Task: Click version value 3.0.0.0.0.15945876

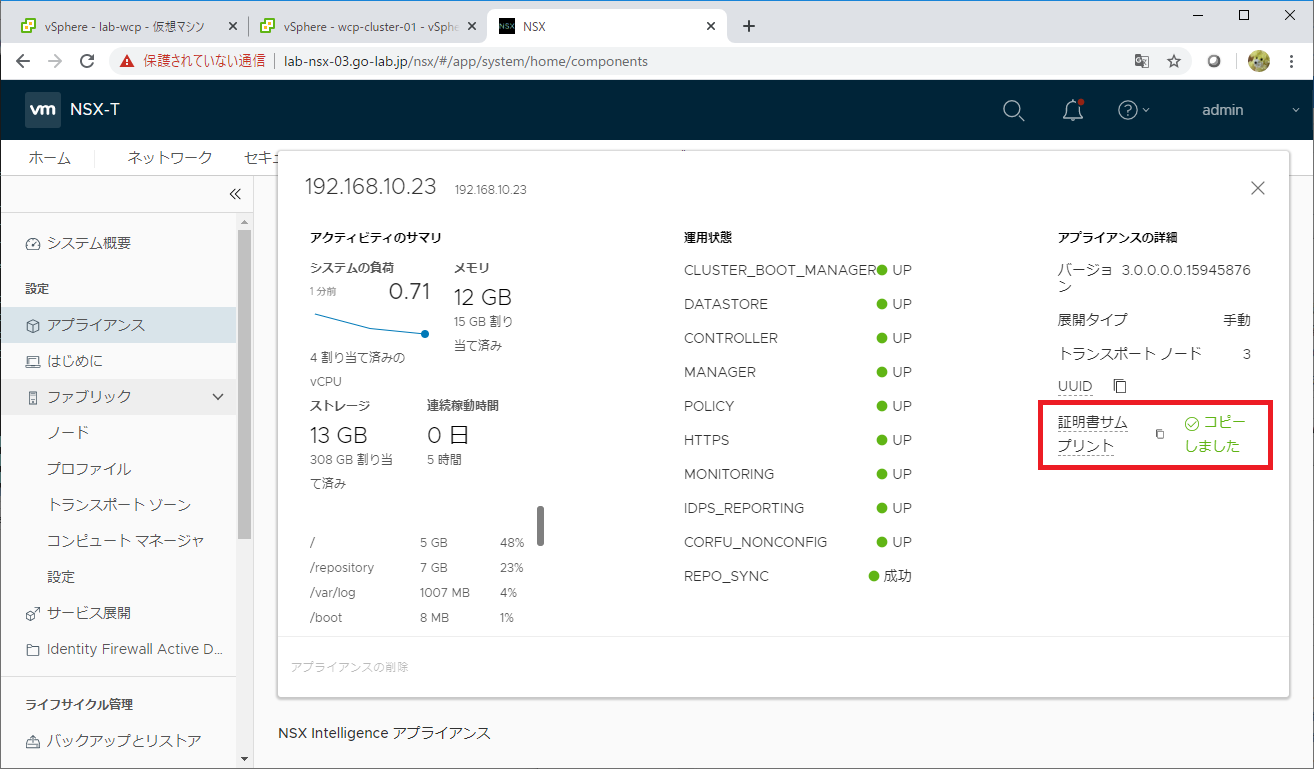Action: point(1186,270)
